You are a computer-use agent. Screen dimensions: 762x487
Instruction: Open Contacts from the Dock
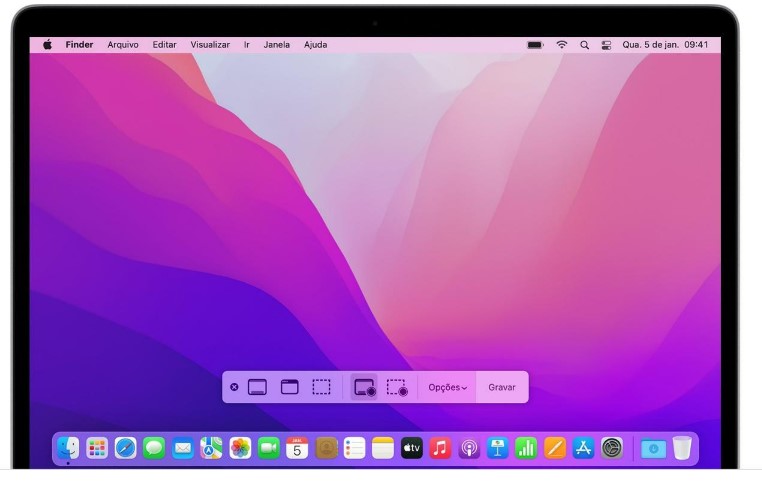[x=326, y=448]
